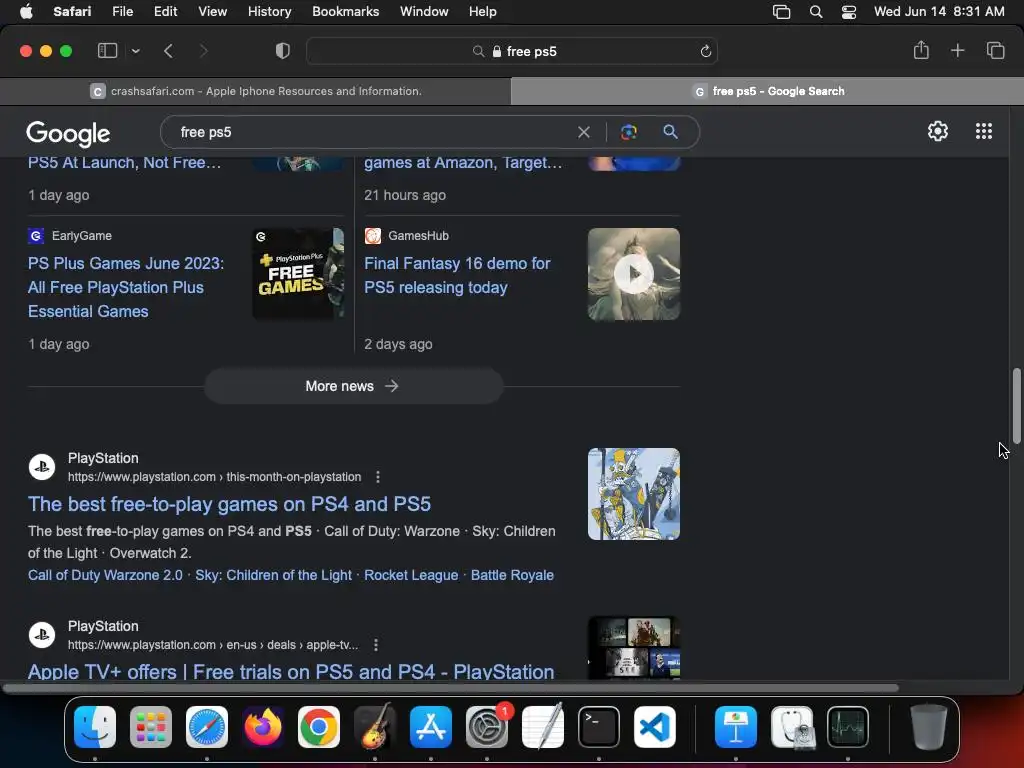Open options for apple-tv deals result
This screenshot has height=768, width=1024.
pyautogui.click(x=376, y=645)
